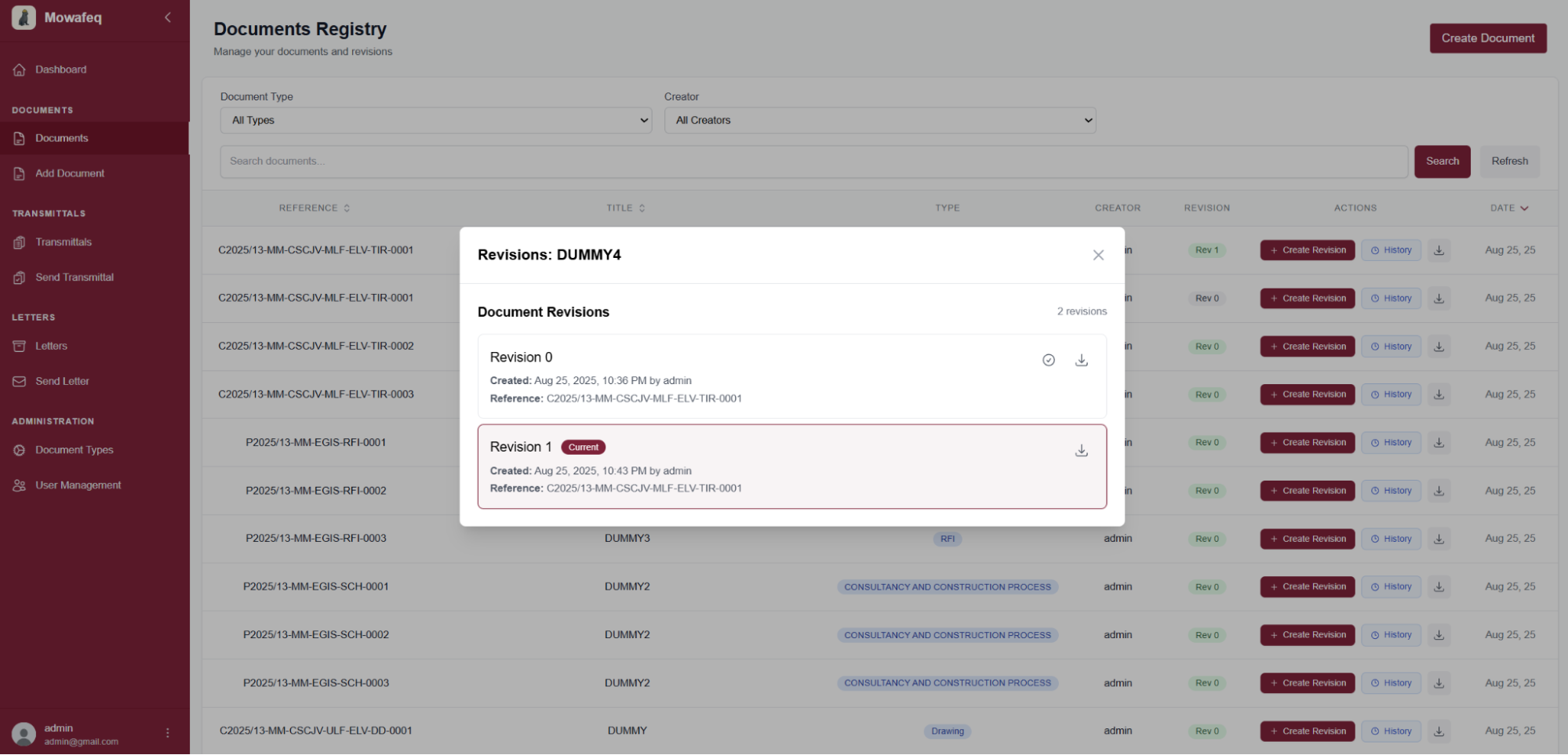Viewport: 1568px width, 755px height.
Task: Collapse the Mowafeq sidebar
Action: (x=167, y=17)
